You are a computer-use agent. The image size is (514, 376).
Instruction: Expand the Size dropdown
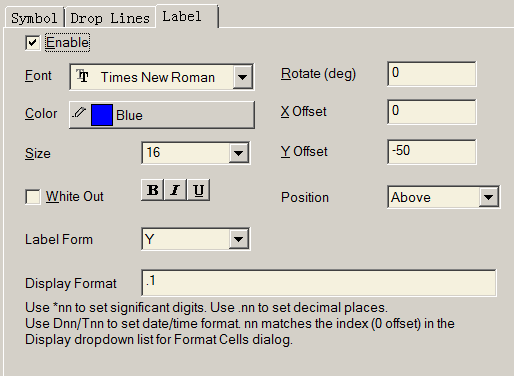tap(238, 153)
